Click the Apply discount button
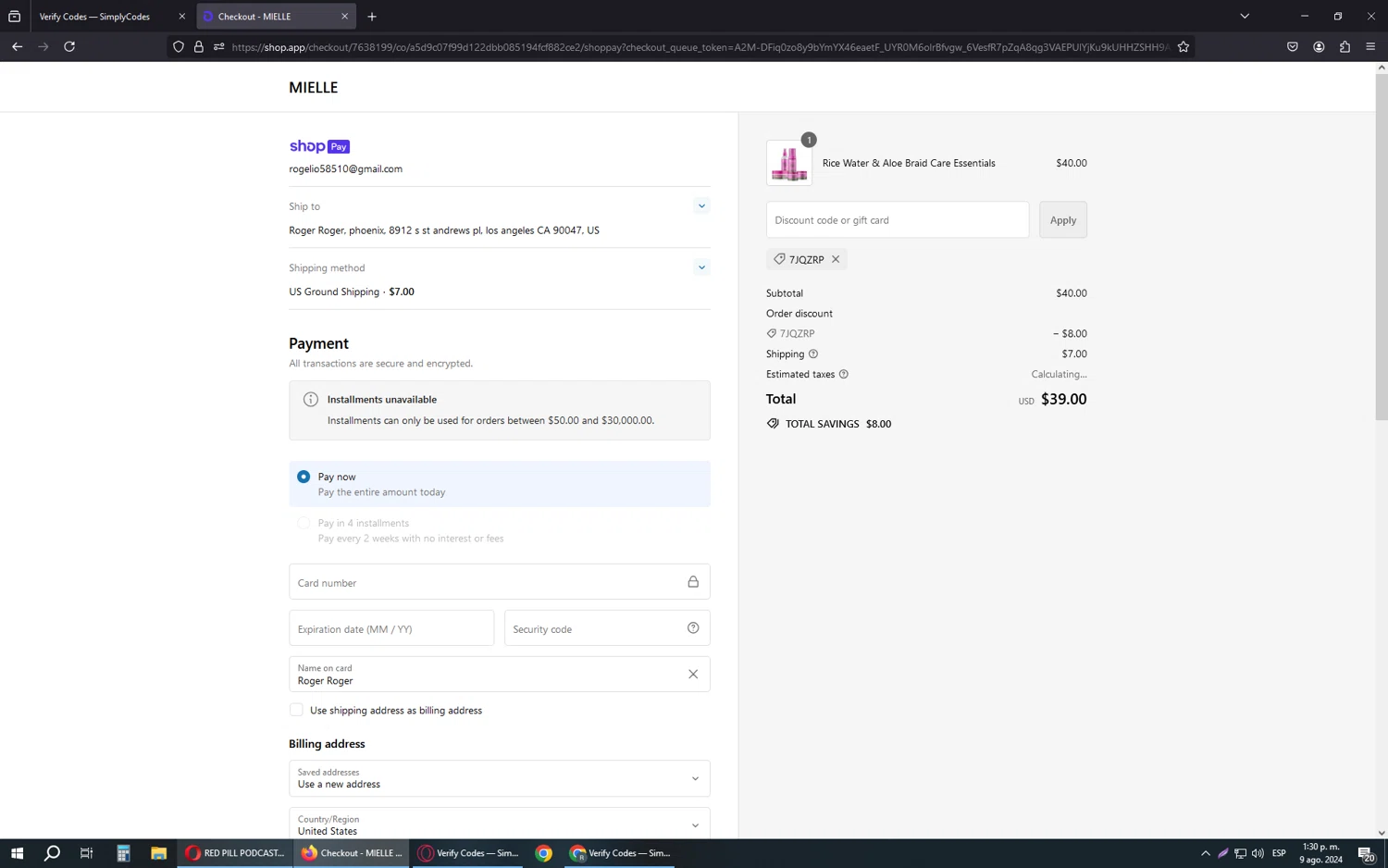The height and width of the screenshot is (868, 1388). point(1062,220)
